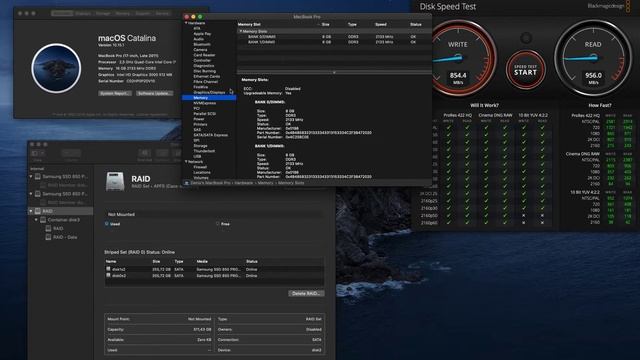This screenshot has height=360, width=640.
Task: Switch to Displays tab in About This Mac
Action: coord(83,13)
